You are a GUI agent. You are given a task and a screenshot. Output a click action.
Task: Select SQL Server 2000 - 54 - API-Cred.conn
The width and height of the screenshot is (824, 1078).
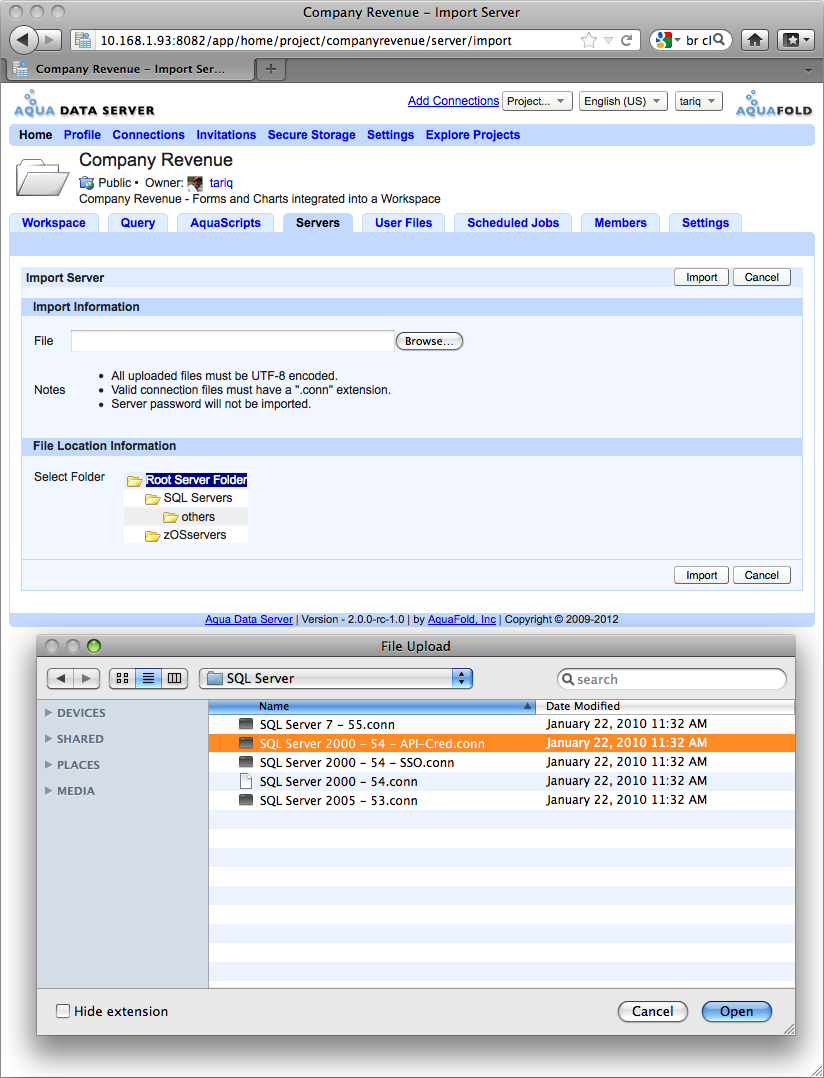502,743
